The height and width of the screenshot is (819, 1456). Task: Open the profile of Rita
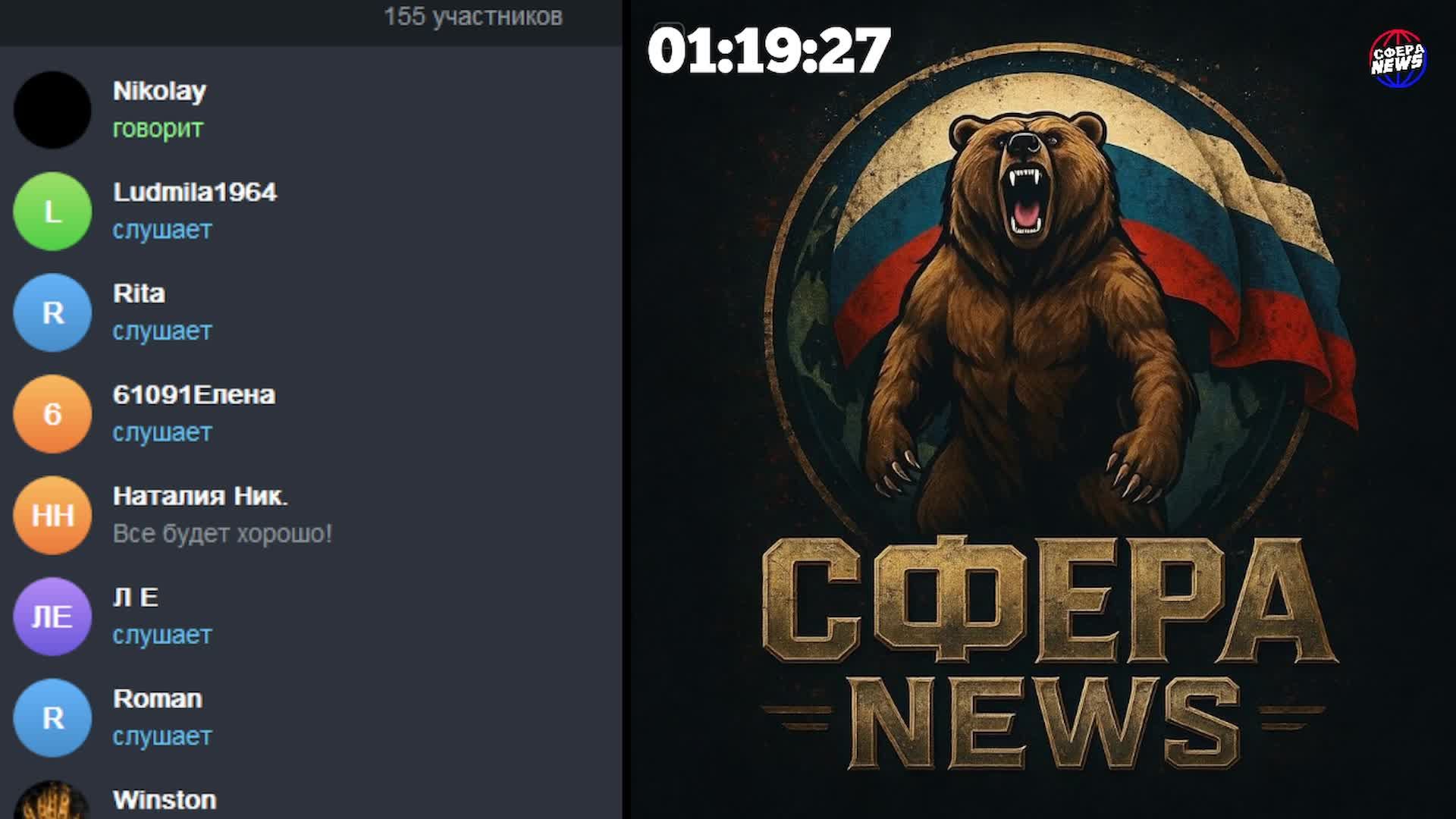click(139, 293)
